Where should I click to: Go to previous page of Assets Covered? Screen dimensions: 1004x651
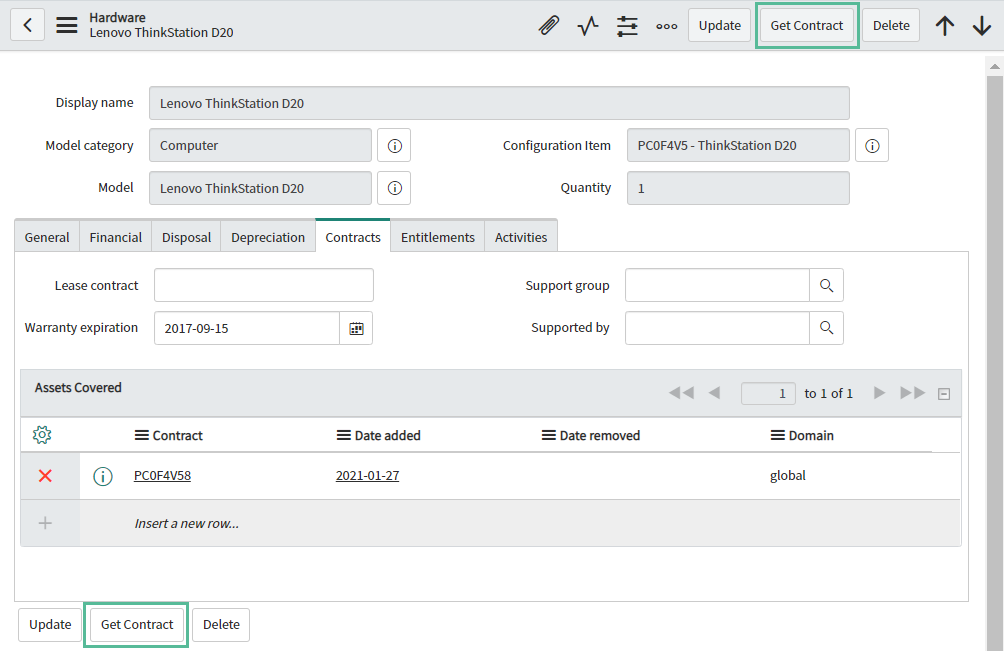(715, 393)
